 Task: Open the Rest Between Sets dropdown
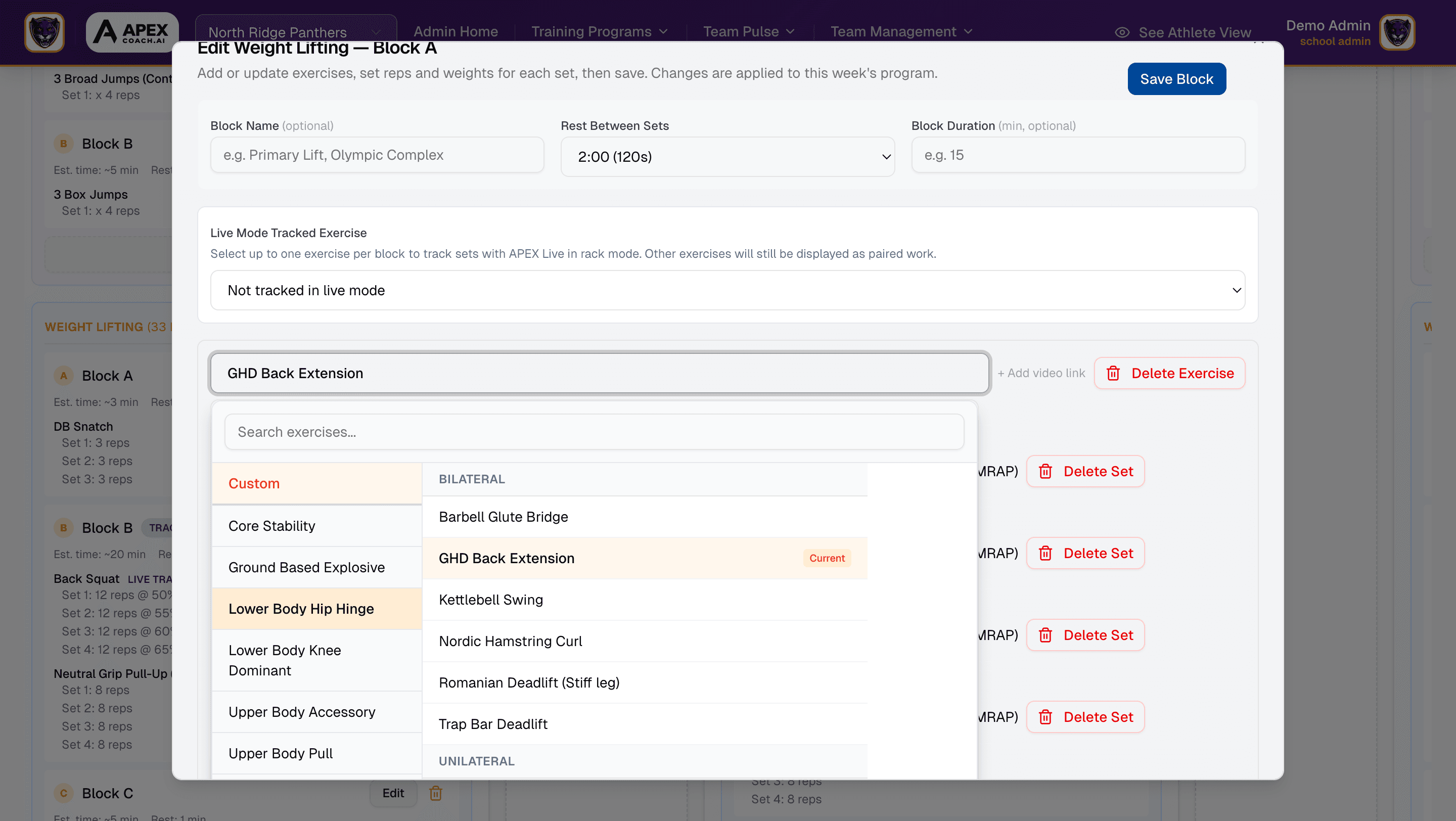727,157
